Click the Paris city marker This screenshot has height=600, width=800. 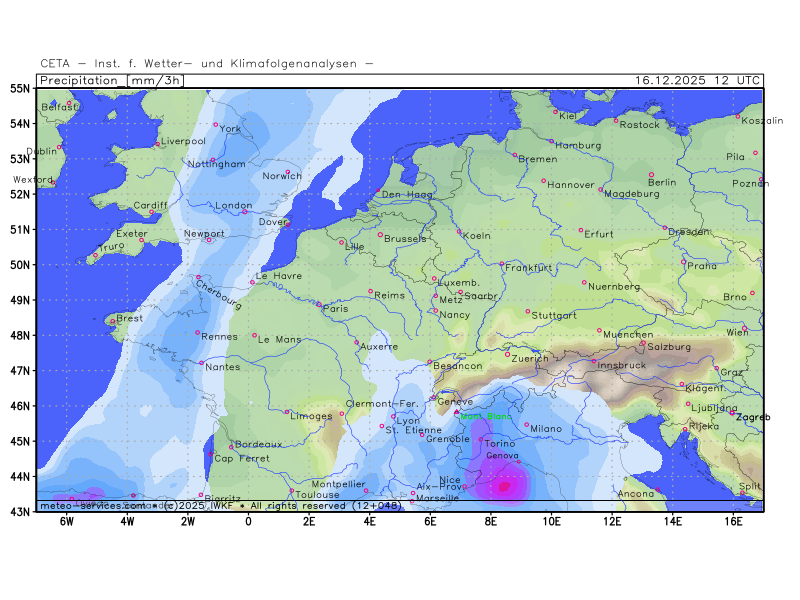tap(319, 304)
